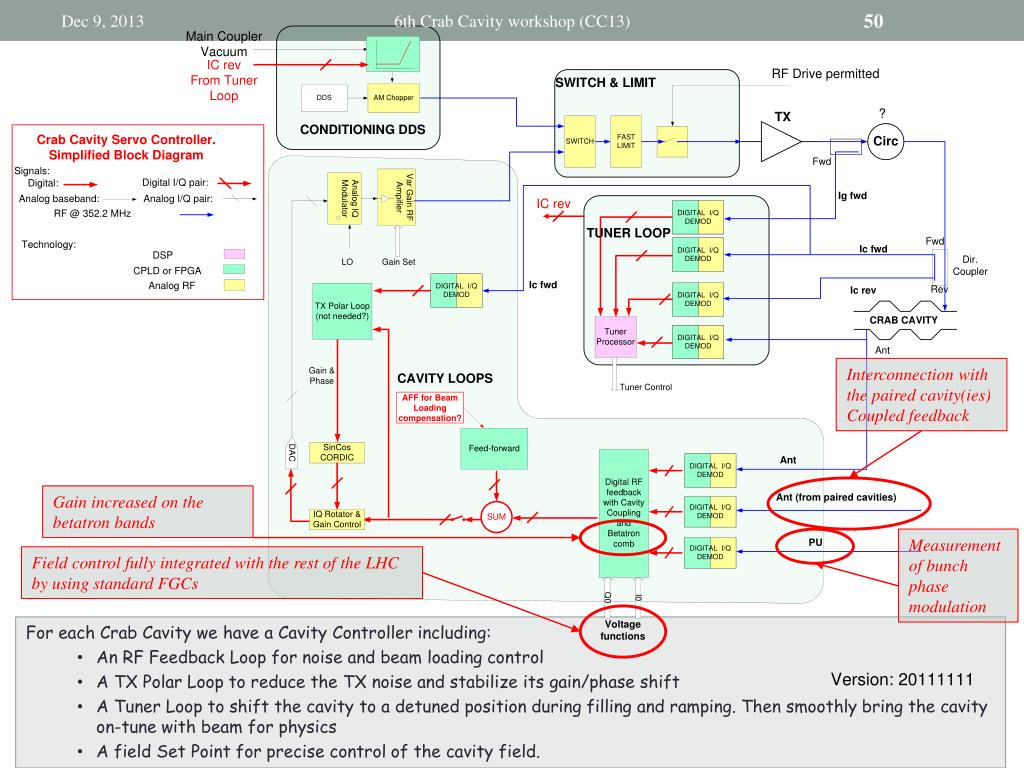Viewport: 1024px width, 768px height.
Task: Click the Feed-forward block
Action: 494,449
